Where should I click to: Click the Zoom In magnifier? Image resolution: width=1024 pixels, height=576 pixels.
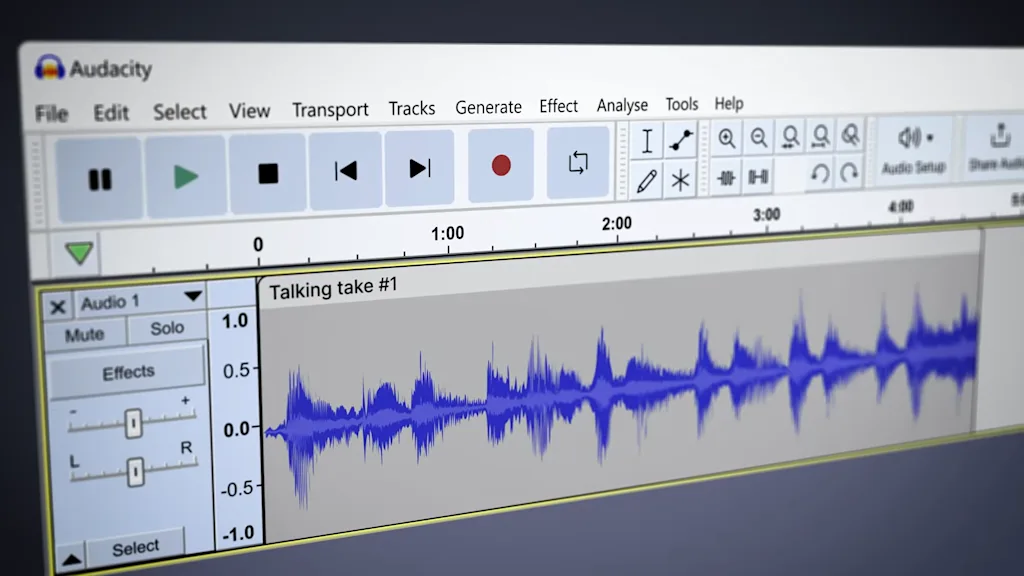(727, 136)
